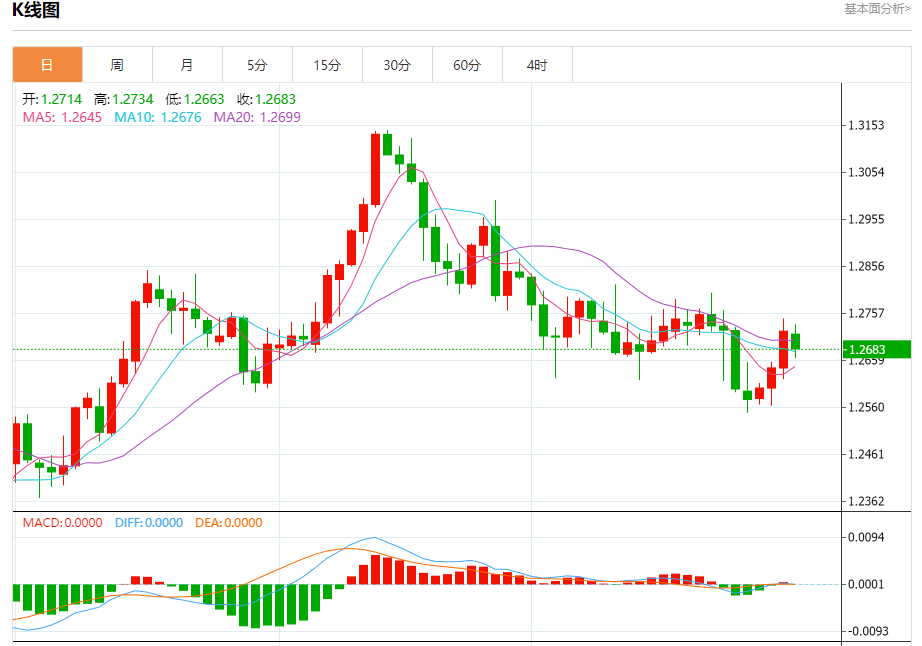922x646 pixels.
Task: Open the 基本面分析 link
Action: [x=877, y=9]
